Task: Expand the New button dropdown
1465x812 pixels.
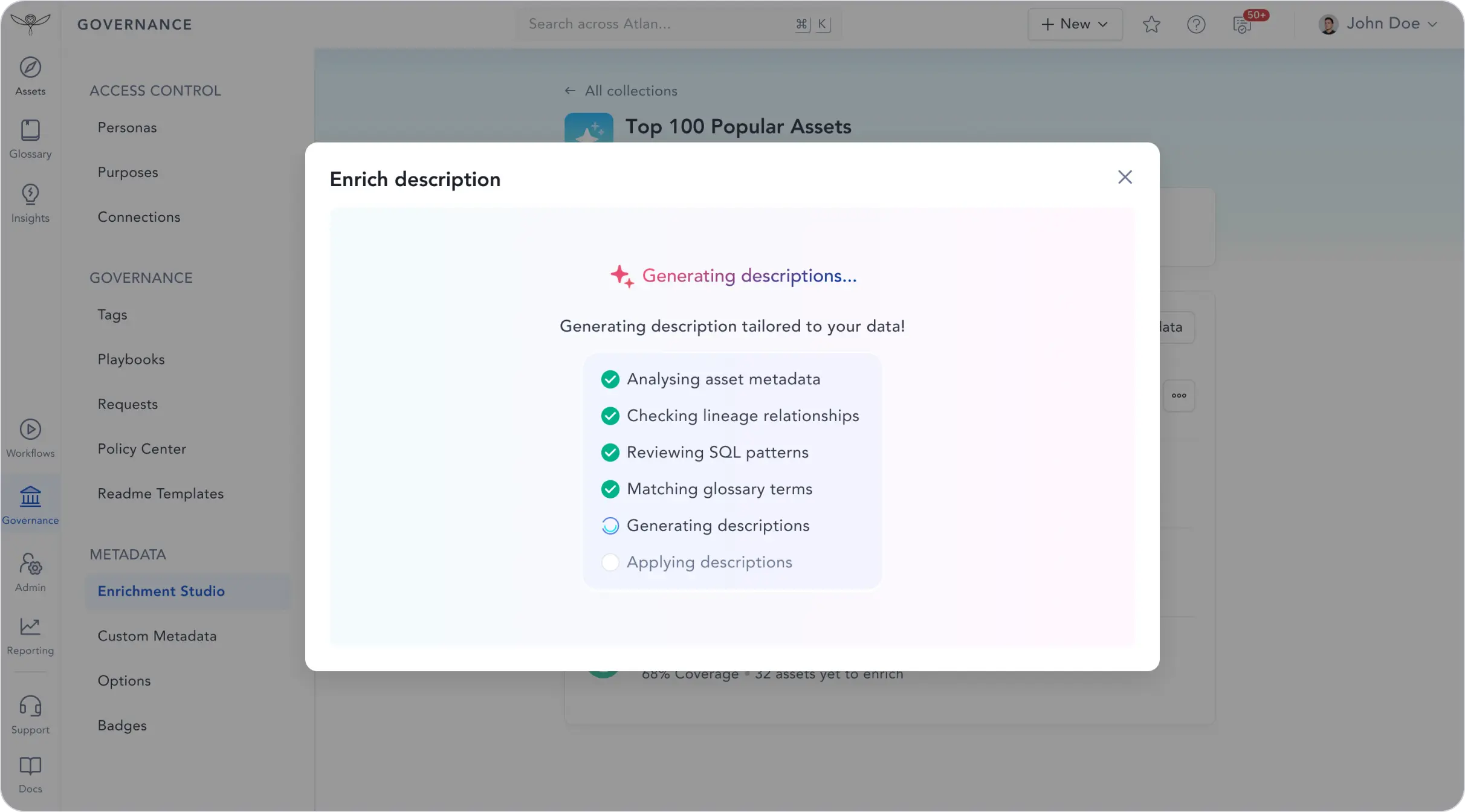Action: (1075, 24)
